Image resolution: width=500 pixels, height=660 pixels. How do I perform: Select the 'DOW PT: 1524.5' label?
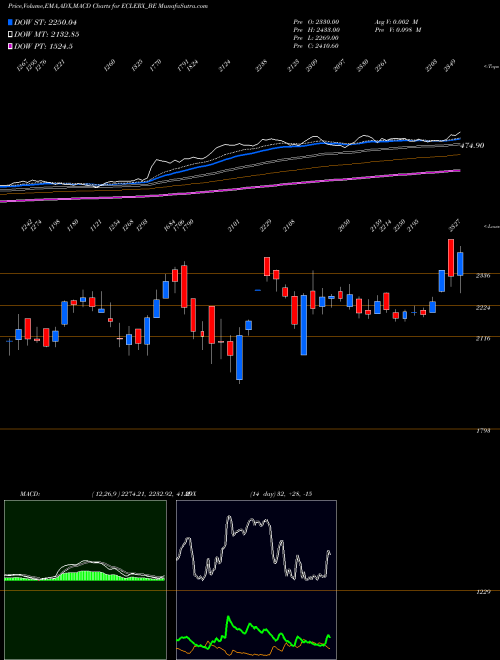(x=43, y=46)
